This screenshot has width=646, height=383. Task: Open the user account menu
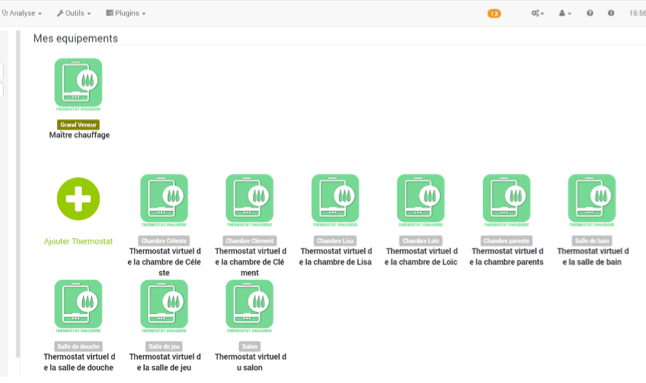pyautogui.click(x=565, y=13)
